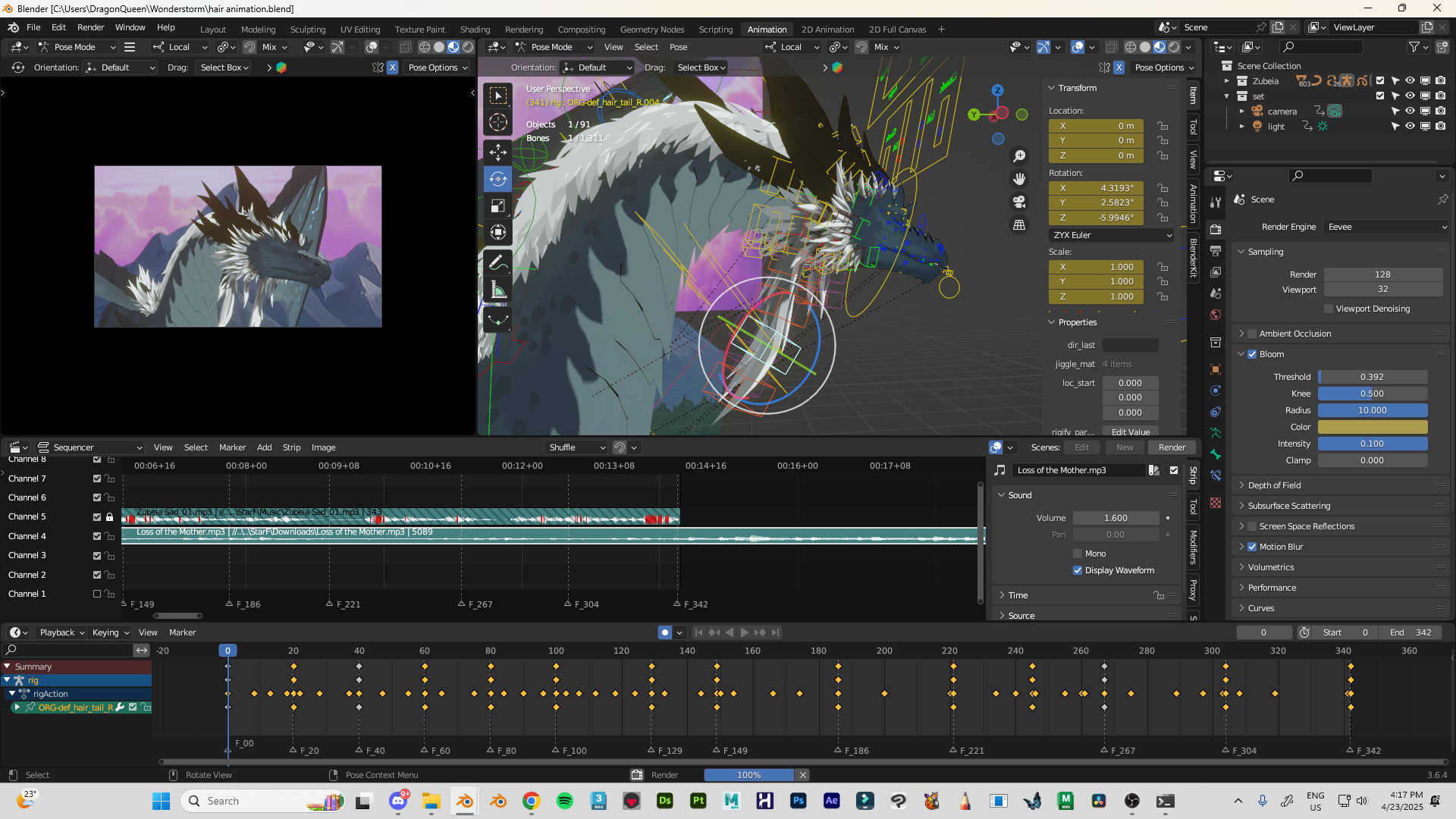
Task: Enable the Ambient Occlusion checkbox
Action: (x=1252, y=334)
